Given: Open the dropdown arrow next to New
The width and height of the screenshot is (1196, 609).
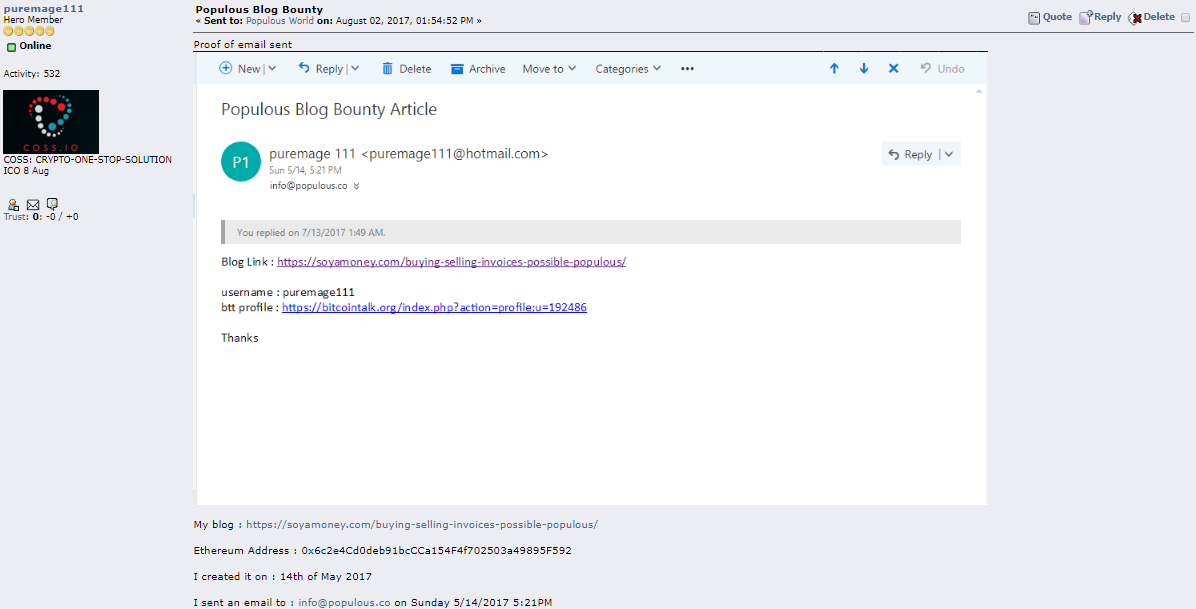Looking at the screenshot, I should pyautogui.click(x=272, y=69).
